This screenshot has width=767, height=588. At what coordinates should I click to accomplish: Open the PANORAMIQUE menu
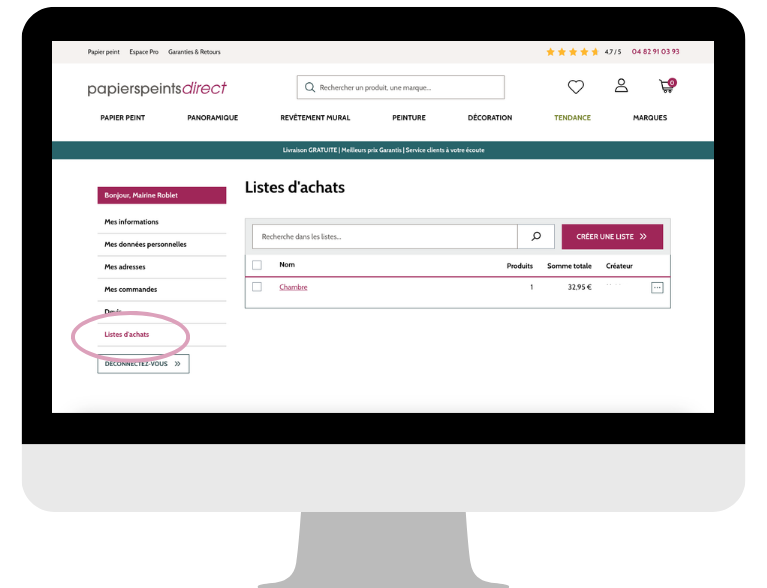(212, 118)
